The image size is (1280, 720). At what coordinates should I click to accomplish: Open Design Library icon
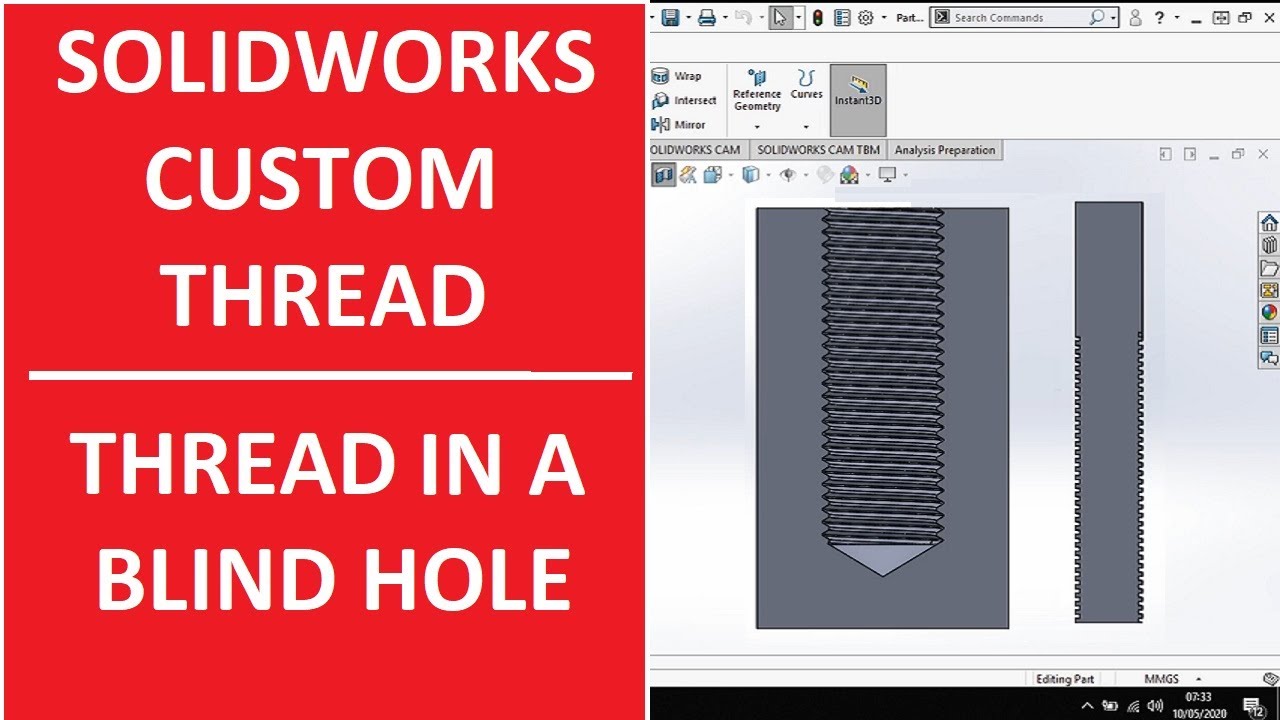[x=1269, y=245]
